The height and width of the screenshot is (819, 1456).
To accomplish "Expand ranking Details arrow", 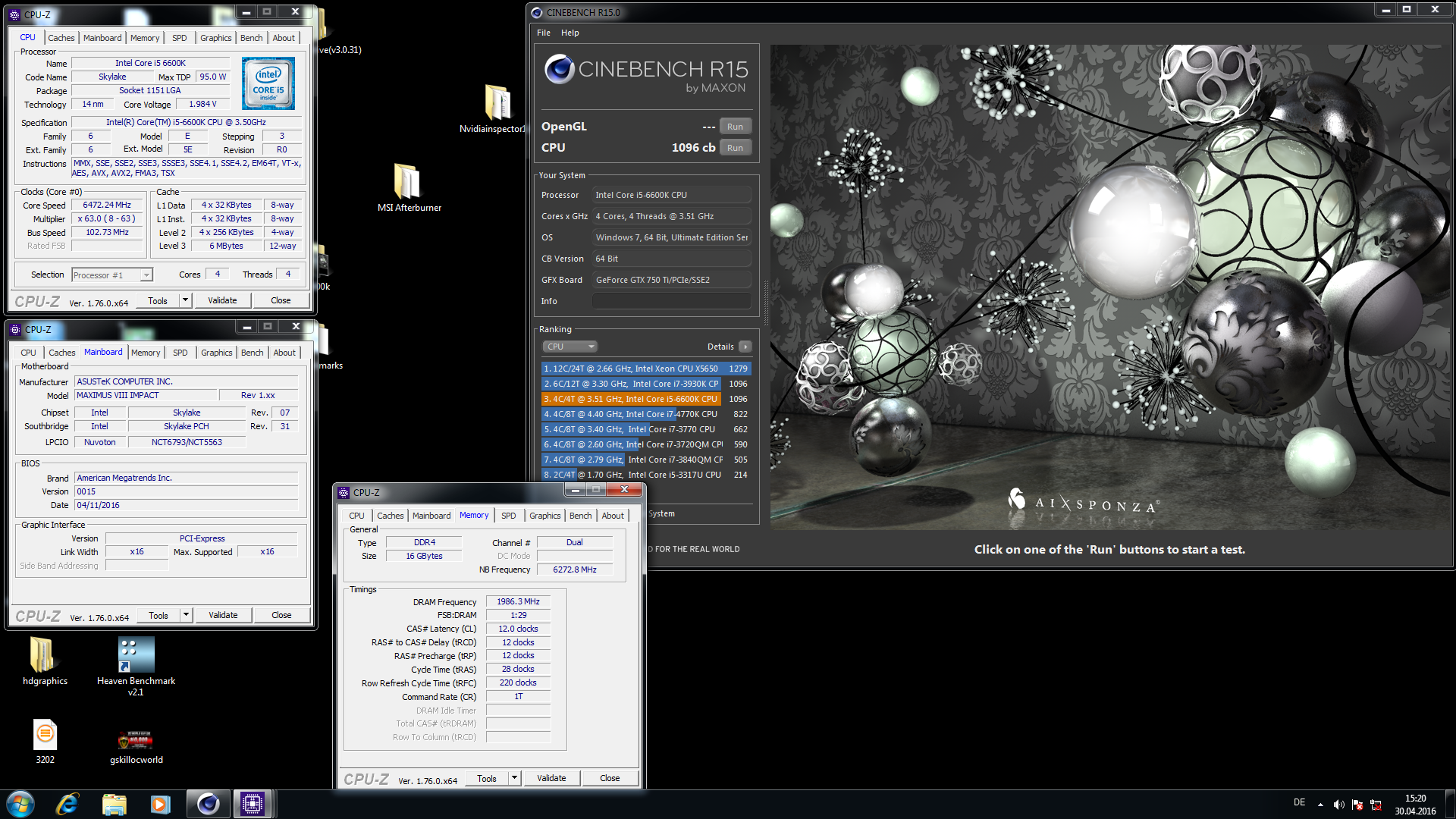I will [745, 347].
